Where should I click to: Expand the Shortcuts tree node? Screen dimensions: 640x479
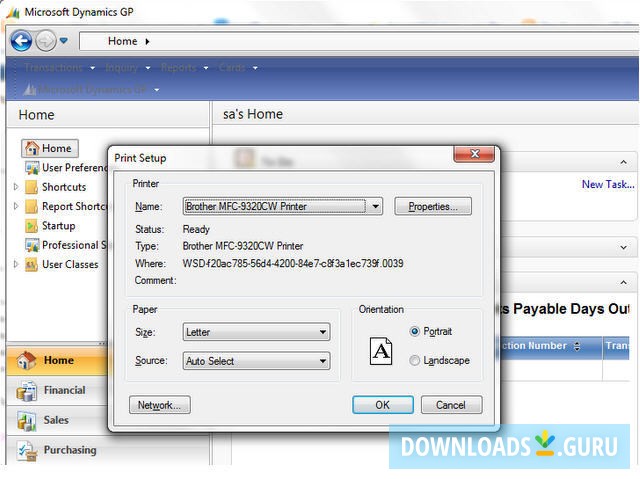(x=16, y=187)
